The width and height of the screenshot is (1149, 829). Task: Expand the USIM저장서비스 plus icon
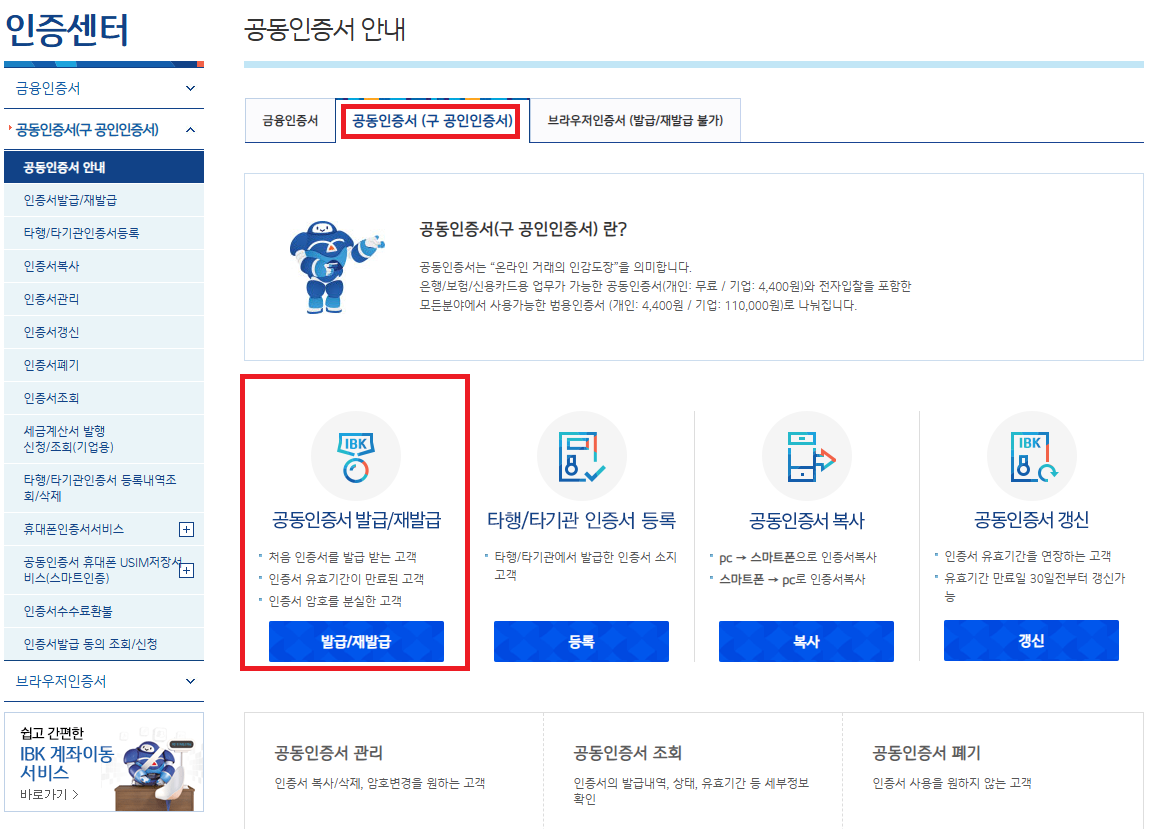pyautogui.click(x=186, y=570)
